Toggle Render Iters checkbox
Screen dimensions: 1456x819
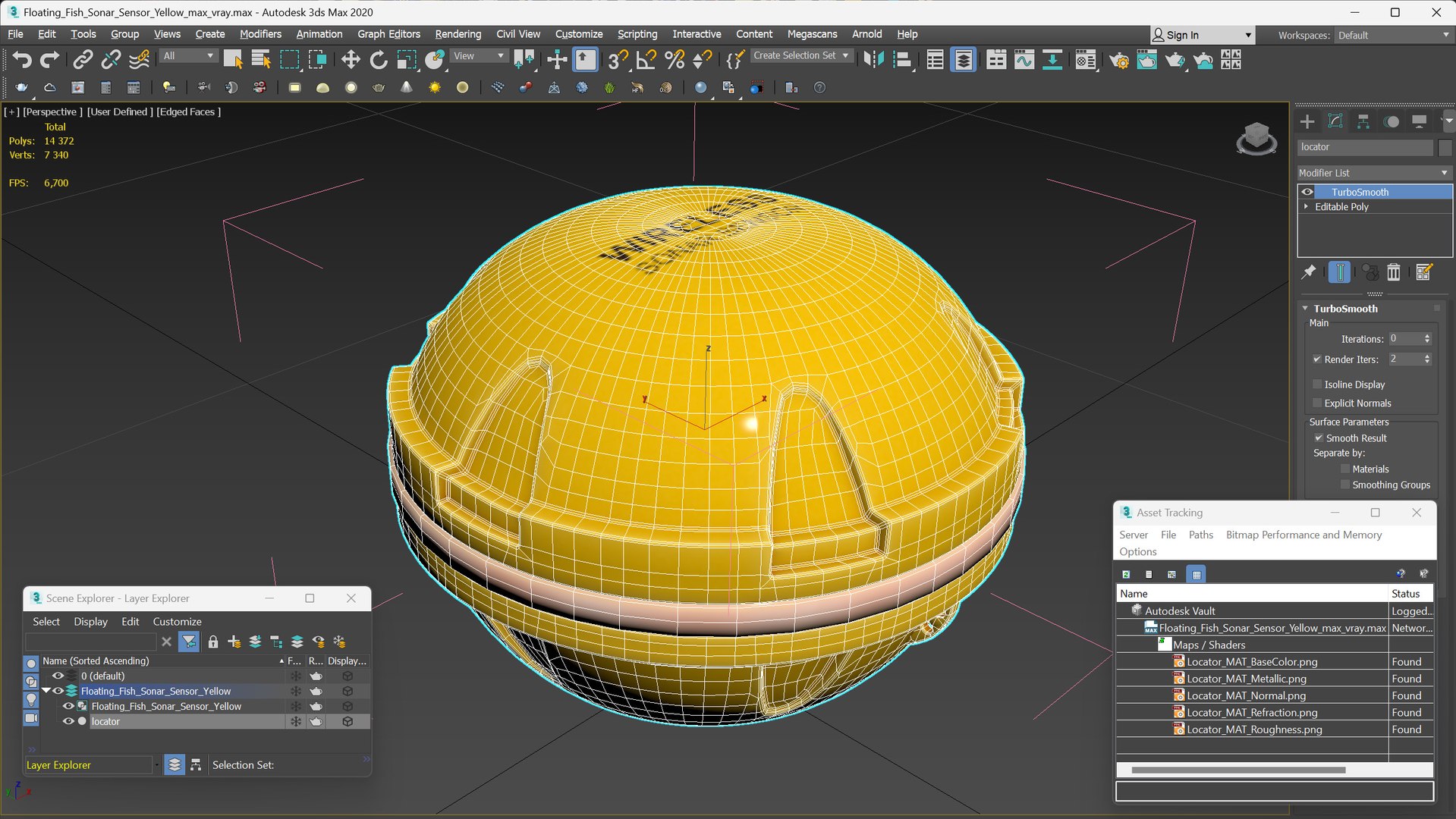pyautogui.click(x=1317, y=359)
